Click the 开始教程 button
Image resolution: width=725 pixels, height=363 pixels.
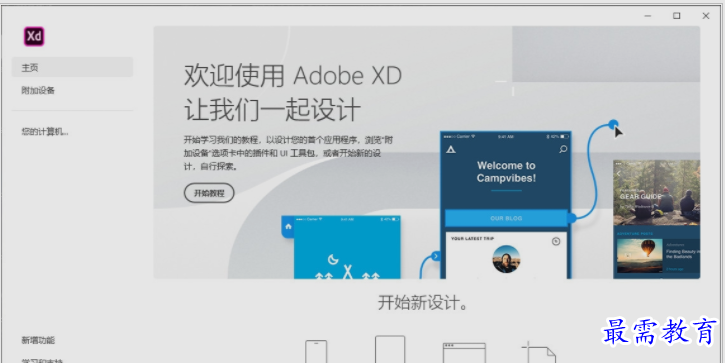click(x=209, y=193)
